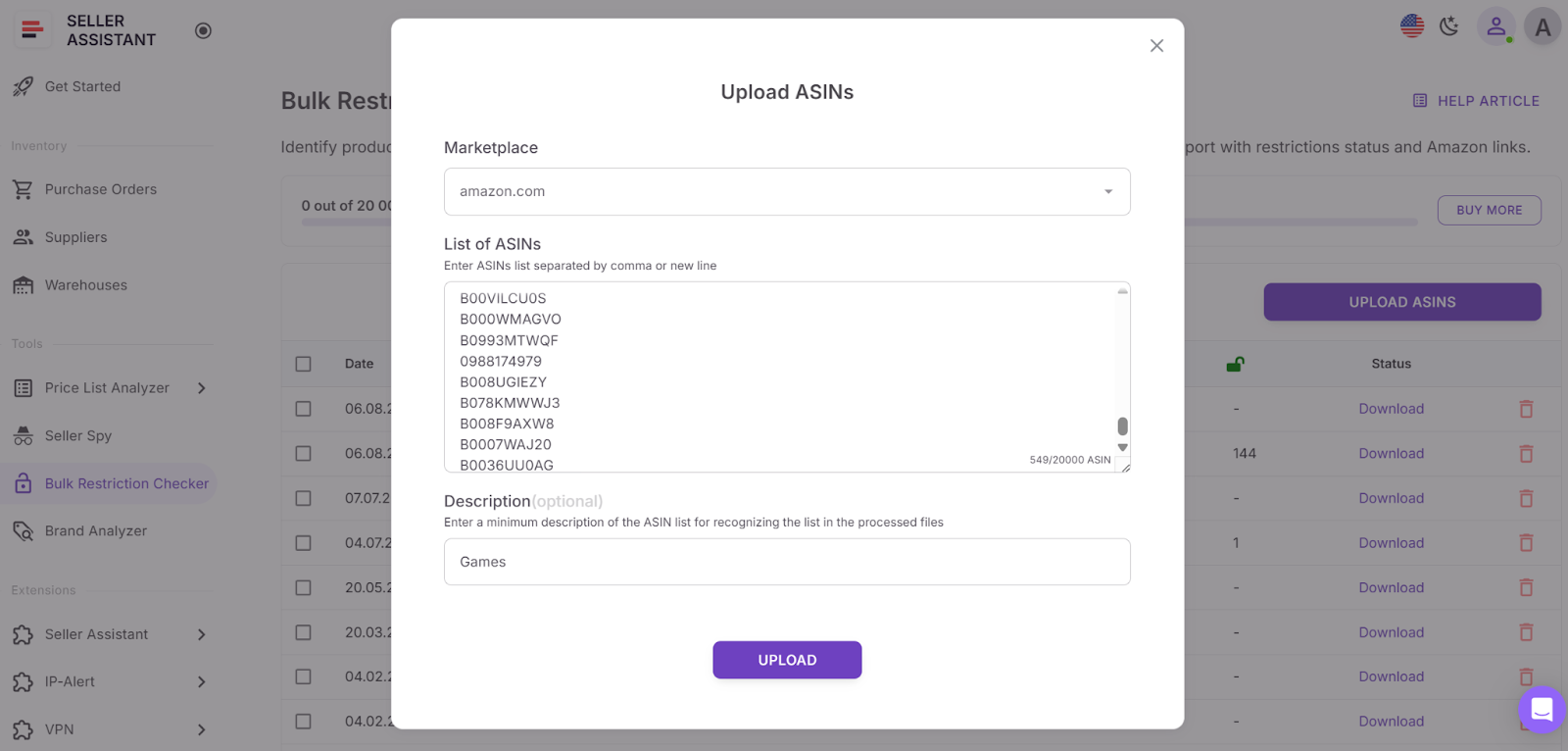The image size is (1568, 751).
Task: Open the language selector flag icon
Action: pos(1411,25)
